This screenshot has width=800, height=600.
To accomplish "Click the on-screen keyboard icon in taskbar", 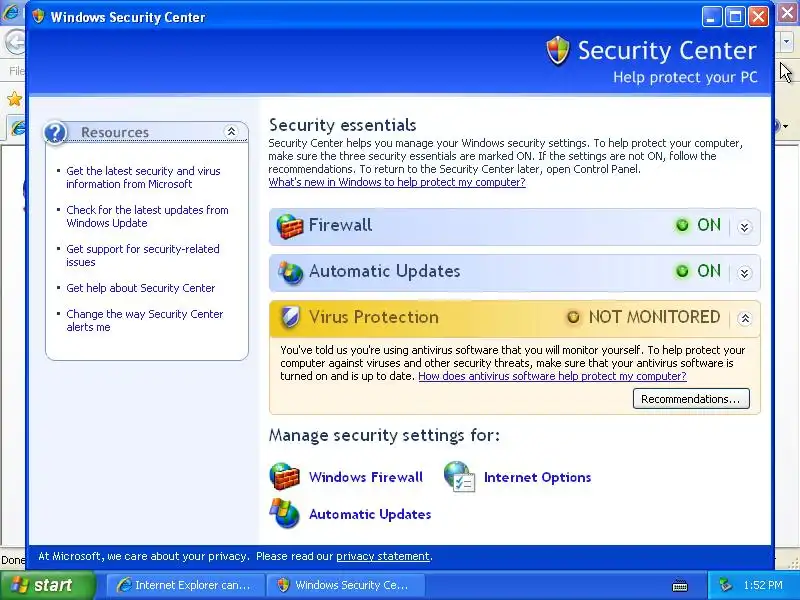I will 680,585.
